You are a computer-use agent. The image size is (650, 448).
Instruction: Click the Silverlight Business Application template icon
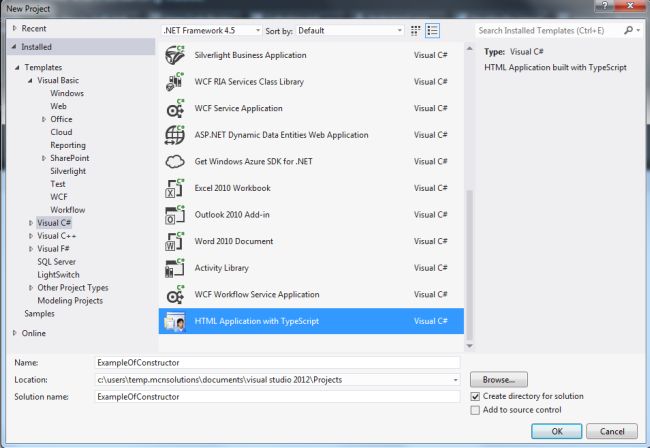[x=175, y=55]
